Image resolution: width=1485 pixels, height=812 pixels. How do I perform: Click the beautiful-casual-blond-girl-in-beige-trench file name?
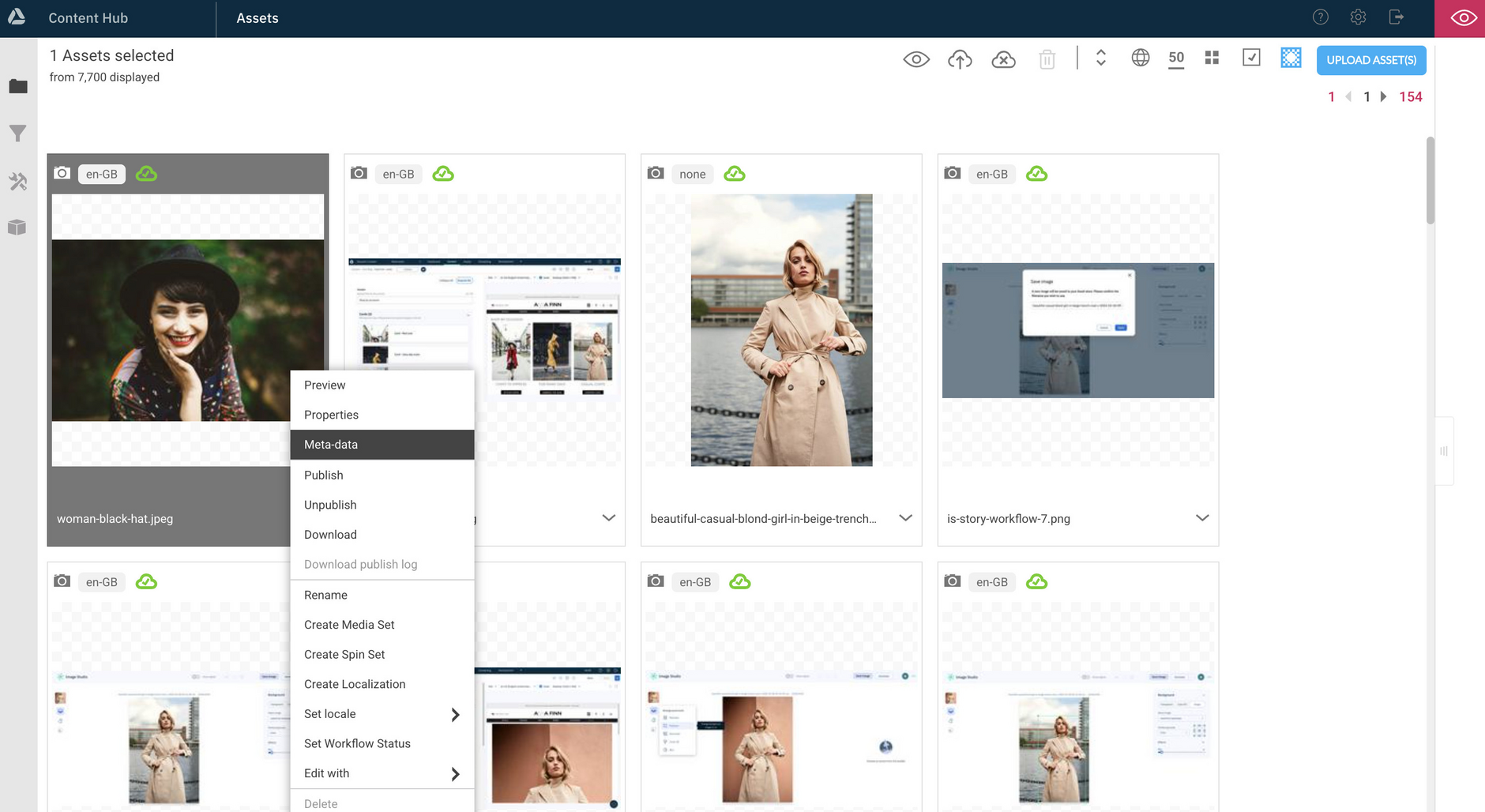click(763, 519)
